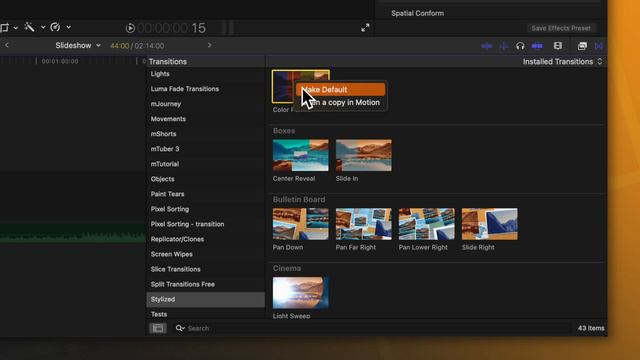Select the Slide In transition thumbnail
Screen dimensions: 640x360
[x=363, y=156]
